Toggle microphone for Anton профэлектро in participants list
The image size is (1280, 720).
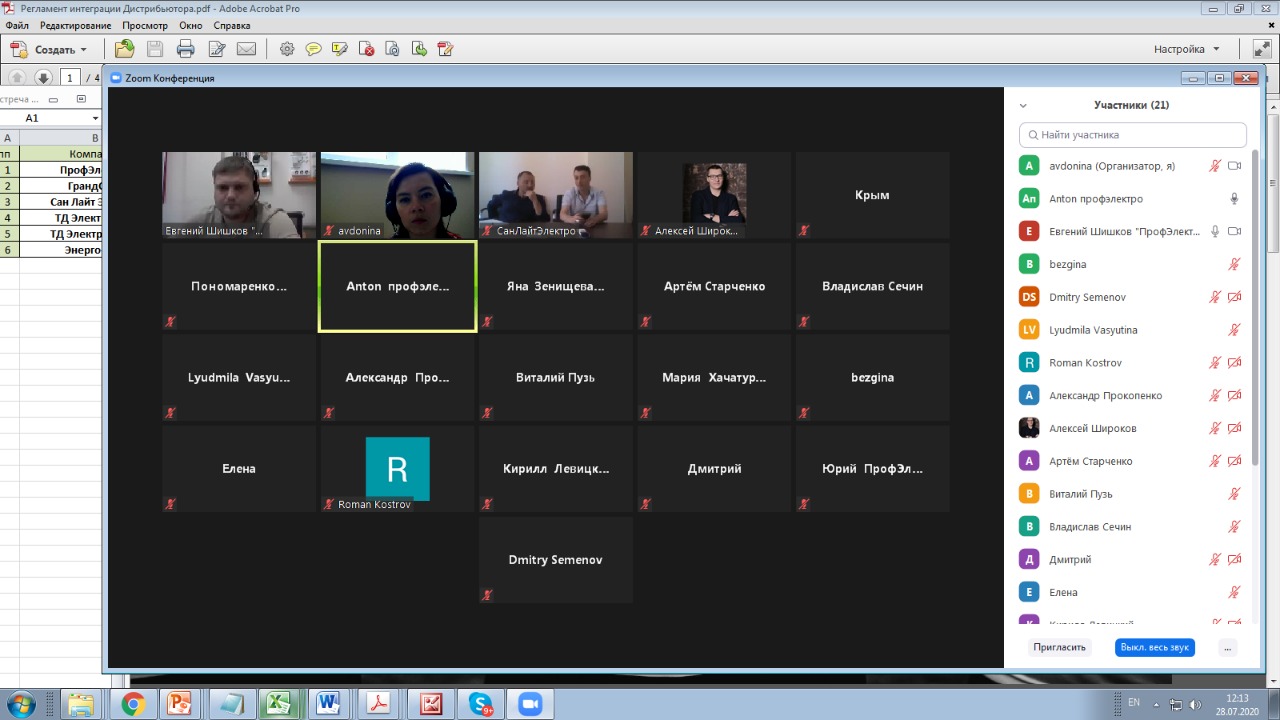click(x=1234, y=199)
